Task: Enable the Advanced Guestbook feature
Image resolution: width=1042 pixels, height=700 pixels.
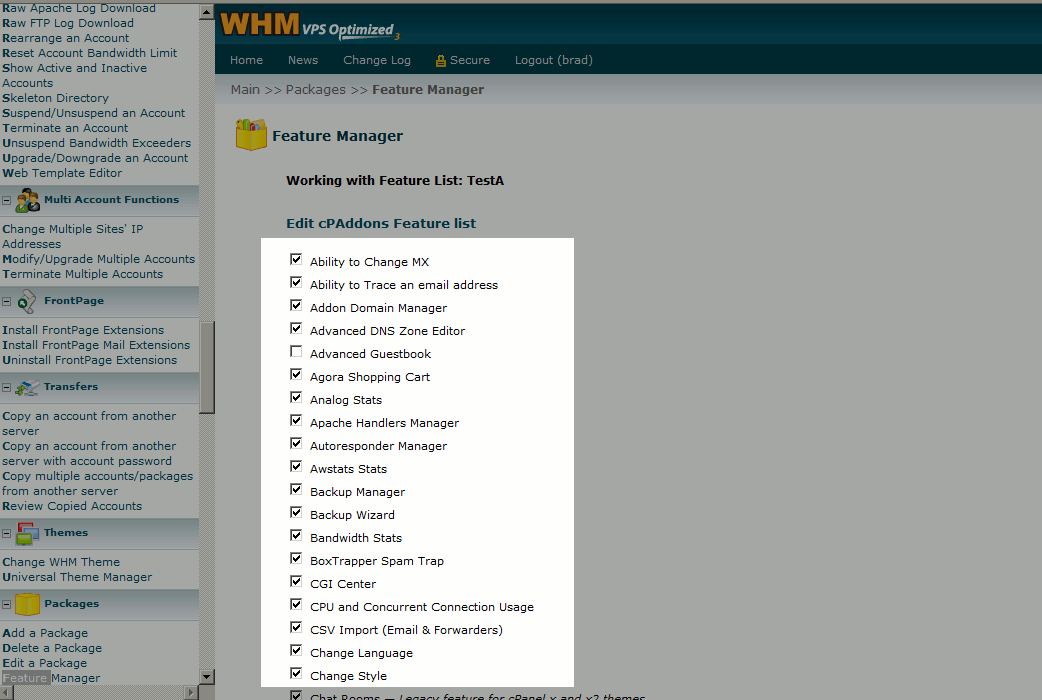Action: (296, 350)
